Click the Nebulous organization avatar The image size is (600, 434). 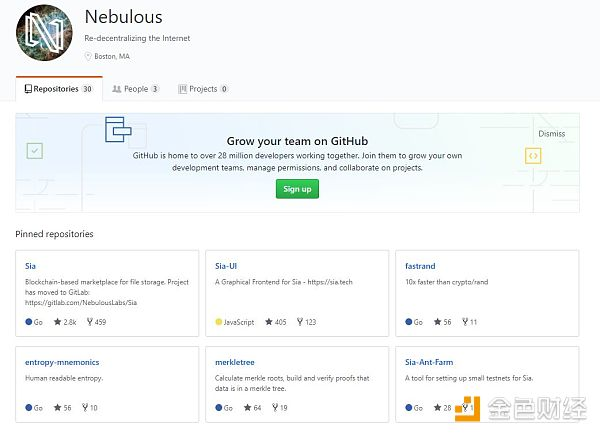pyautogui.click(x=44, y=32)
